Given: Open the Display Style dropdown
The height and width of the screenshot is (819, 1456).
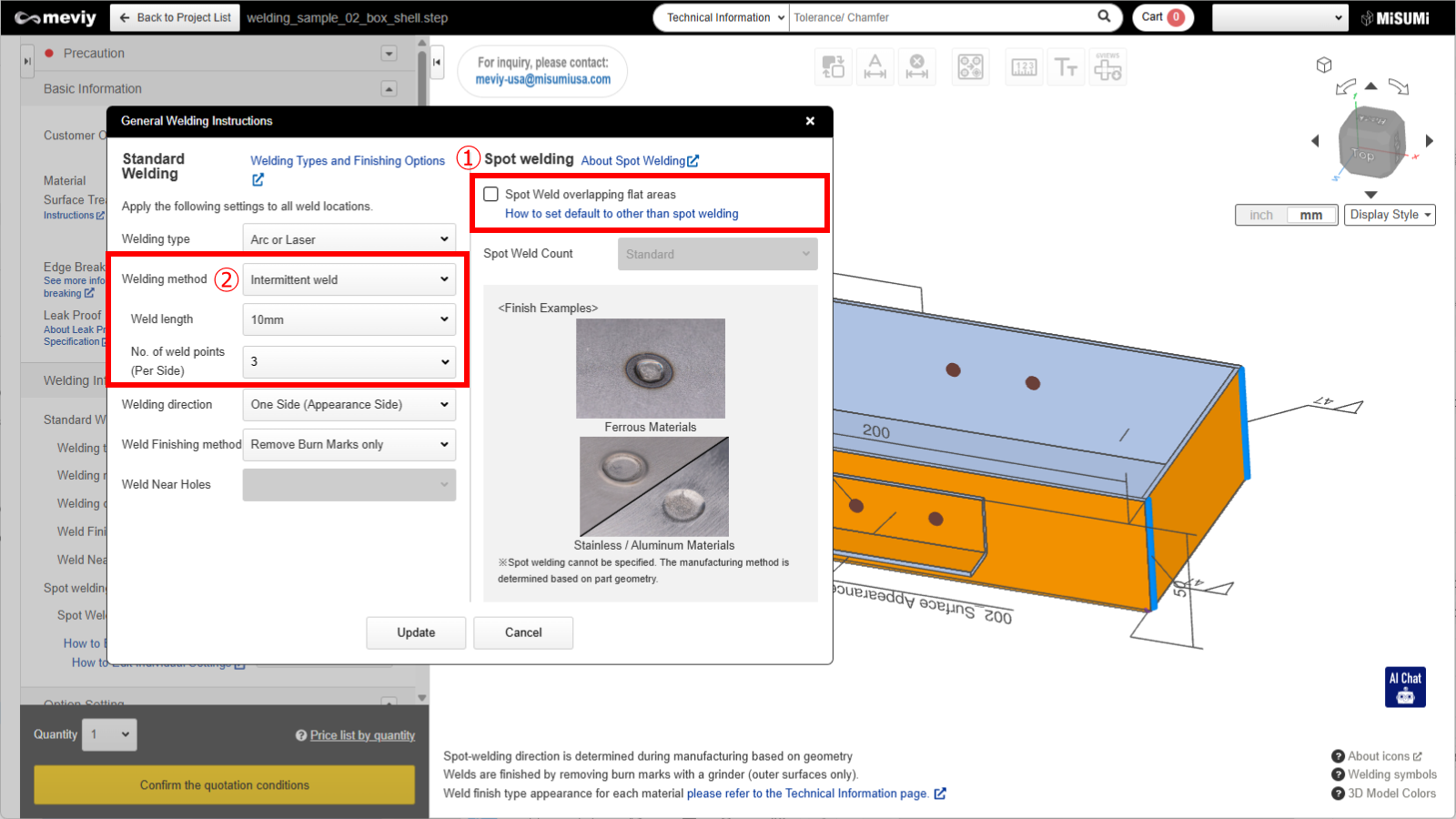Looking at the screenshot, I should pyautogui.click(x=1390, y=215).
